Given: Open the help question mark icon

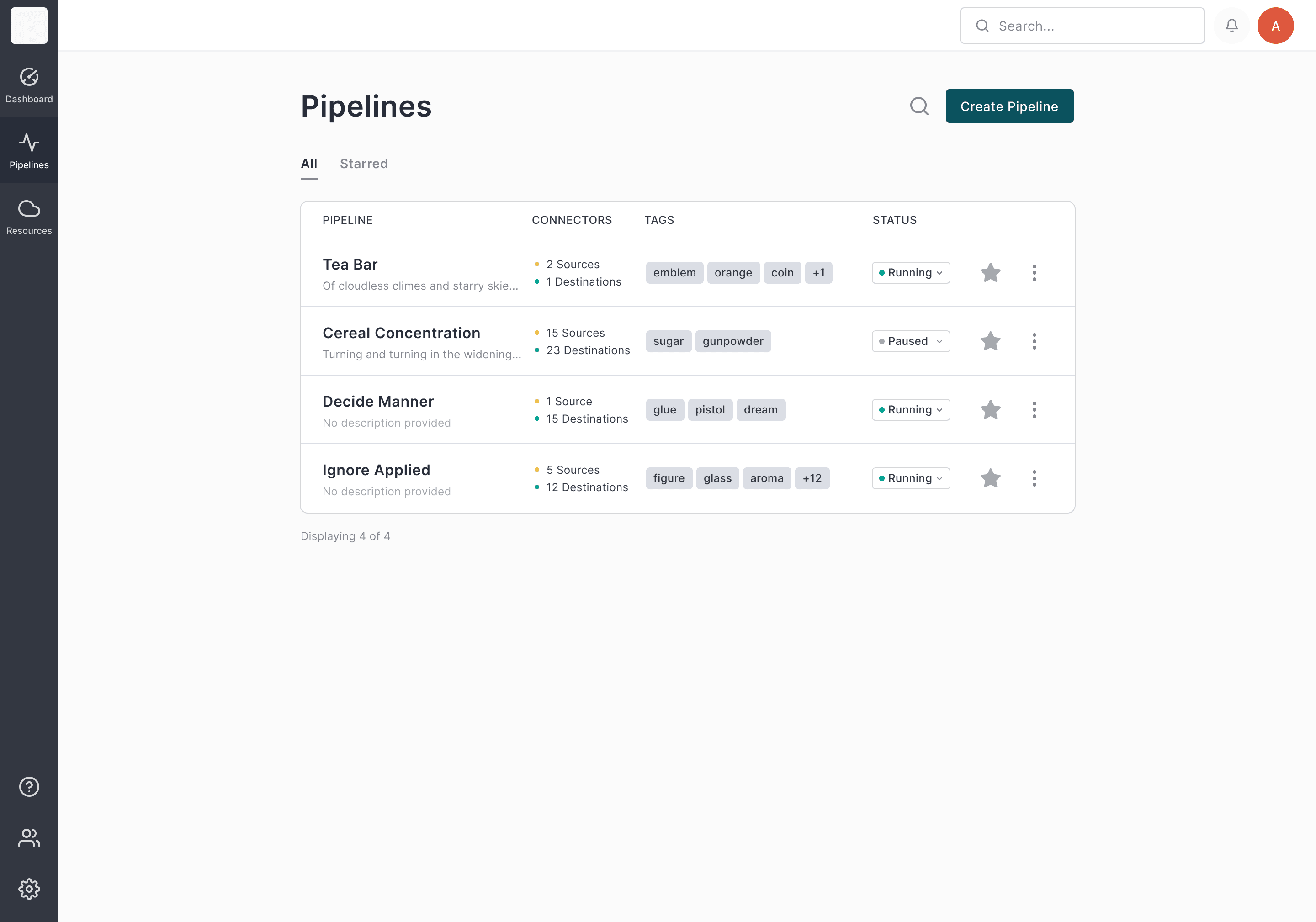Looking at the screenshot, I should 29,787.
